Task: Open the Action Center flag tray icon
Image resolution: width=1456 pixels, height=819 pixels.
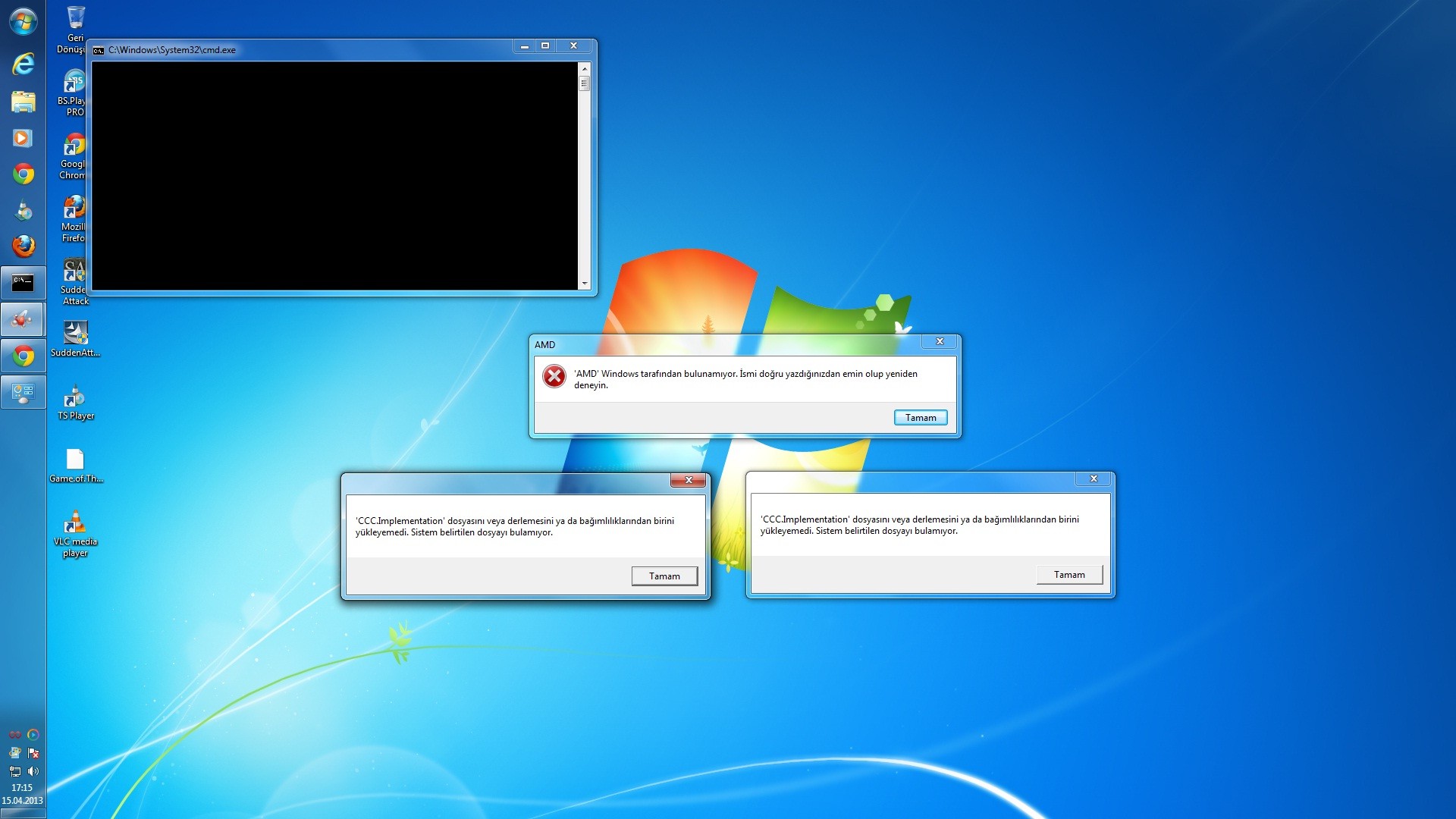Action: [x=33, y=753]
